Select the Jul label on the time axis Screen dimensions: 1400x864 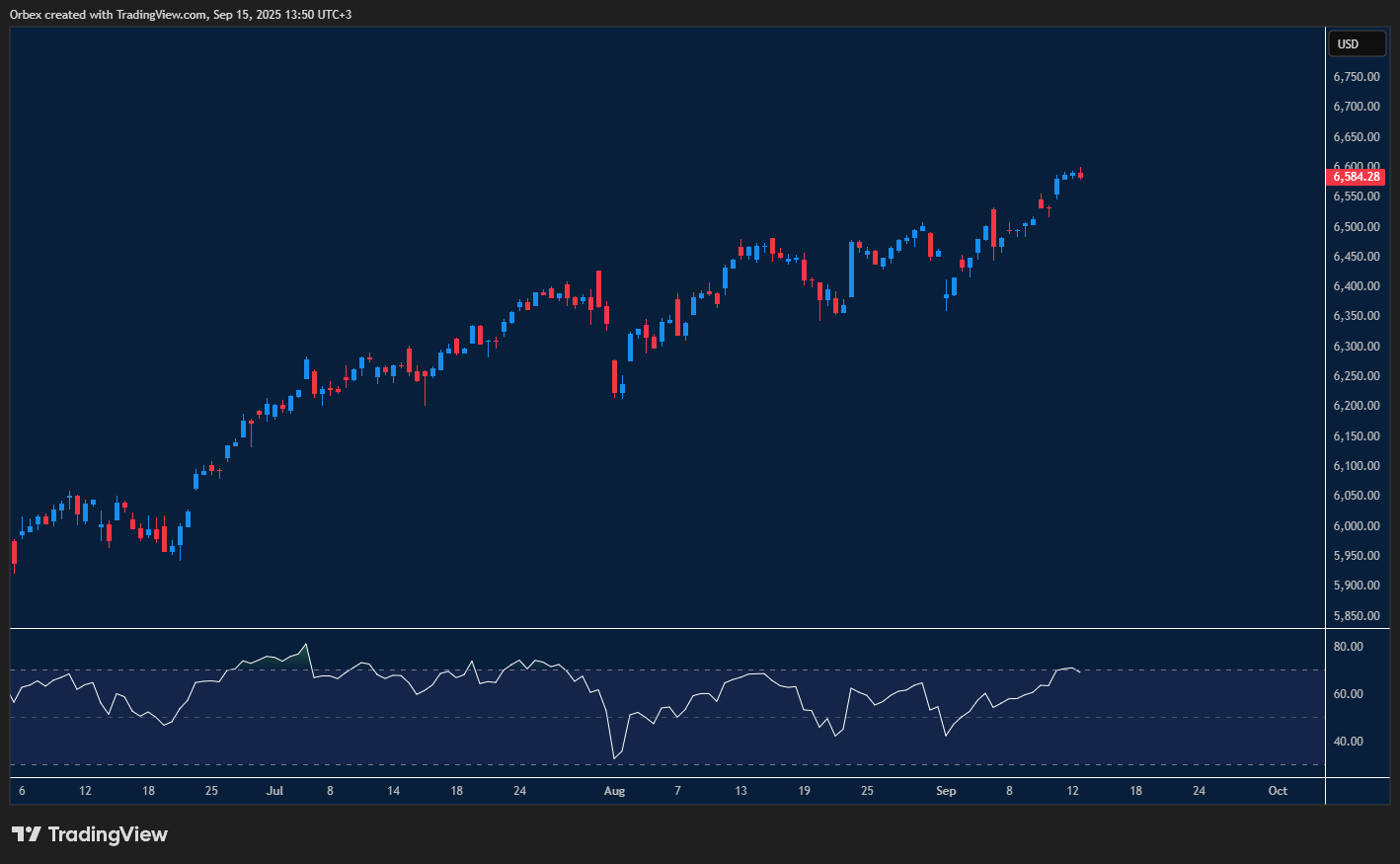pos(273,791)
